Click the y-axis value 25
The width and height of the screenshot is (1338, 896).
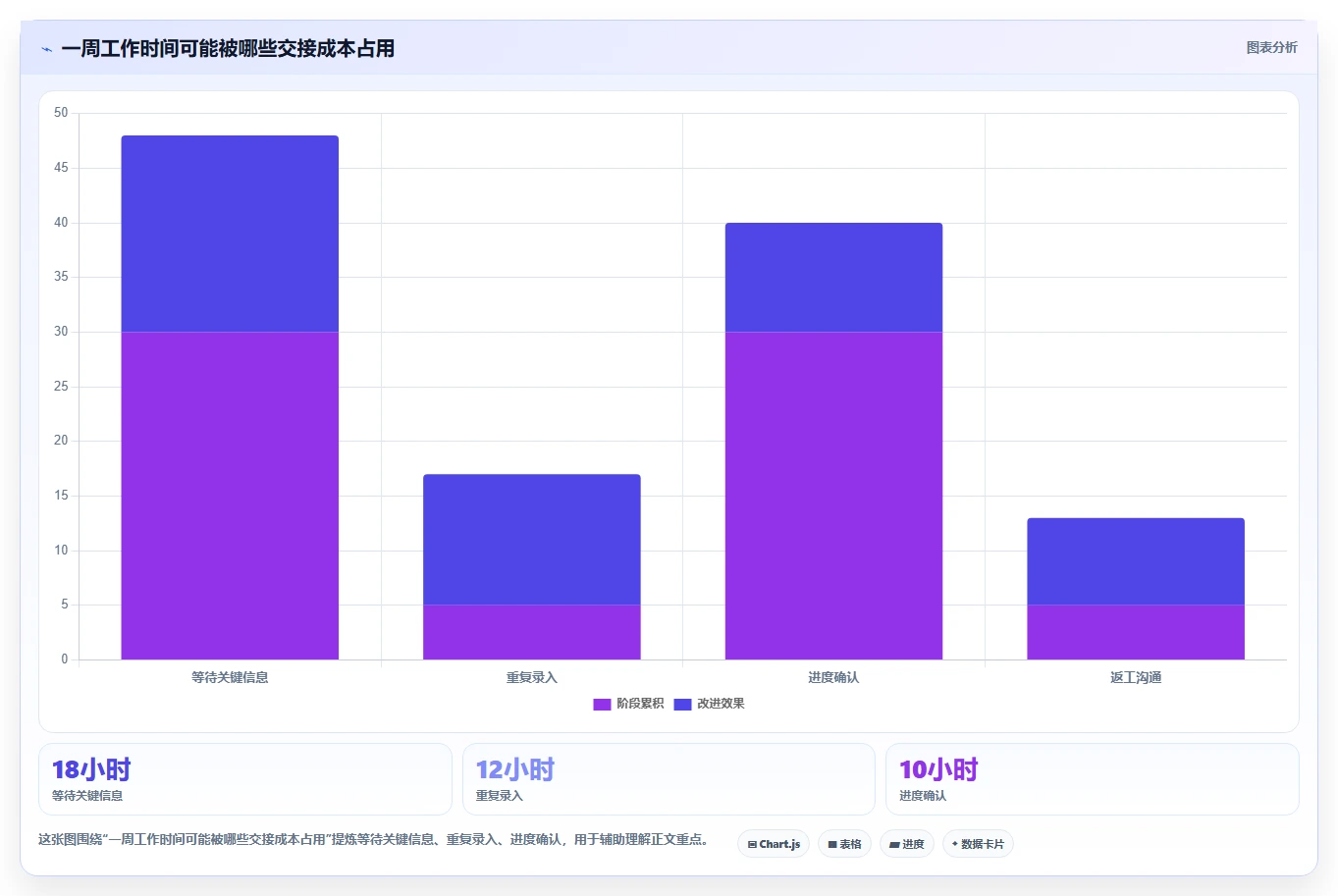pyautogui.click(x=61, y=387)
